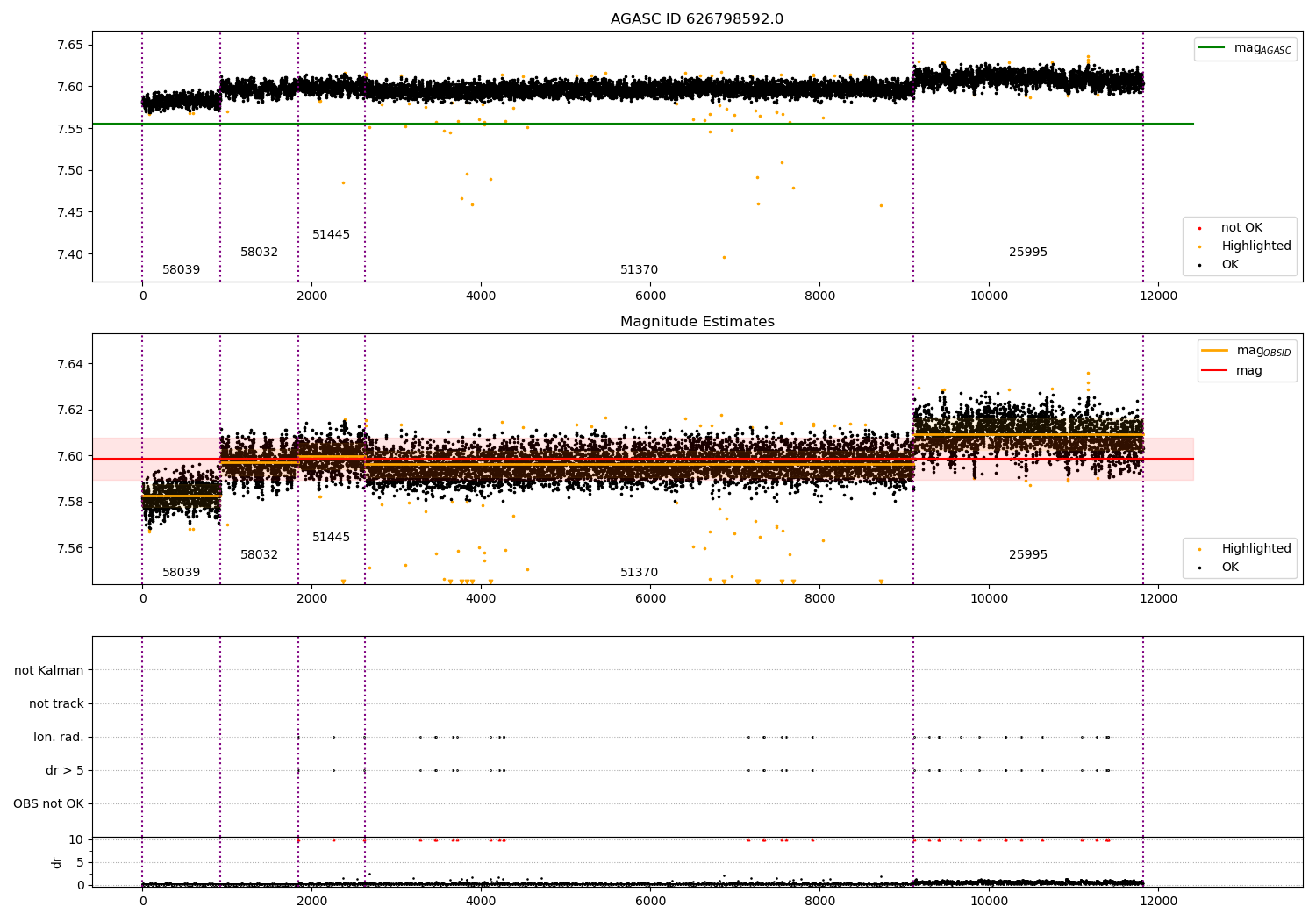Click obsid label 51445 in the top plot
This screenshot has width=1316, height=921.
click(x=331, y=235)
